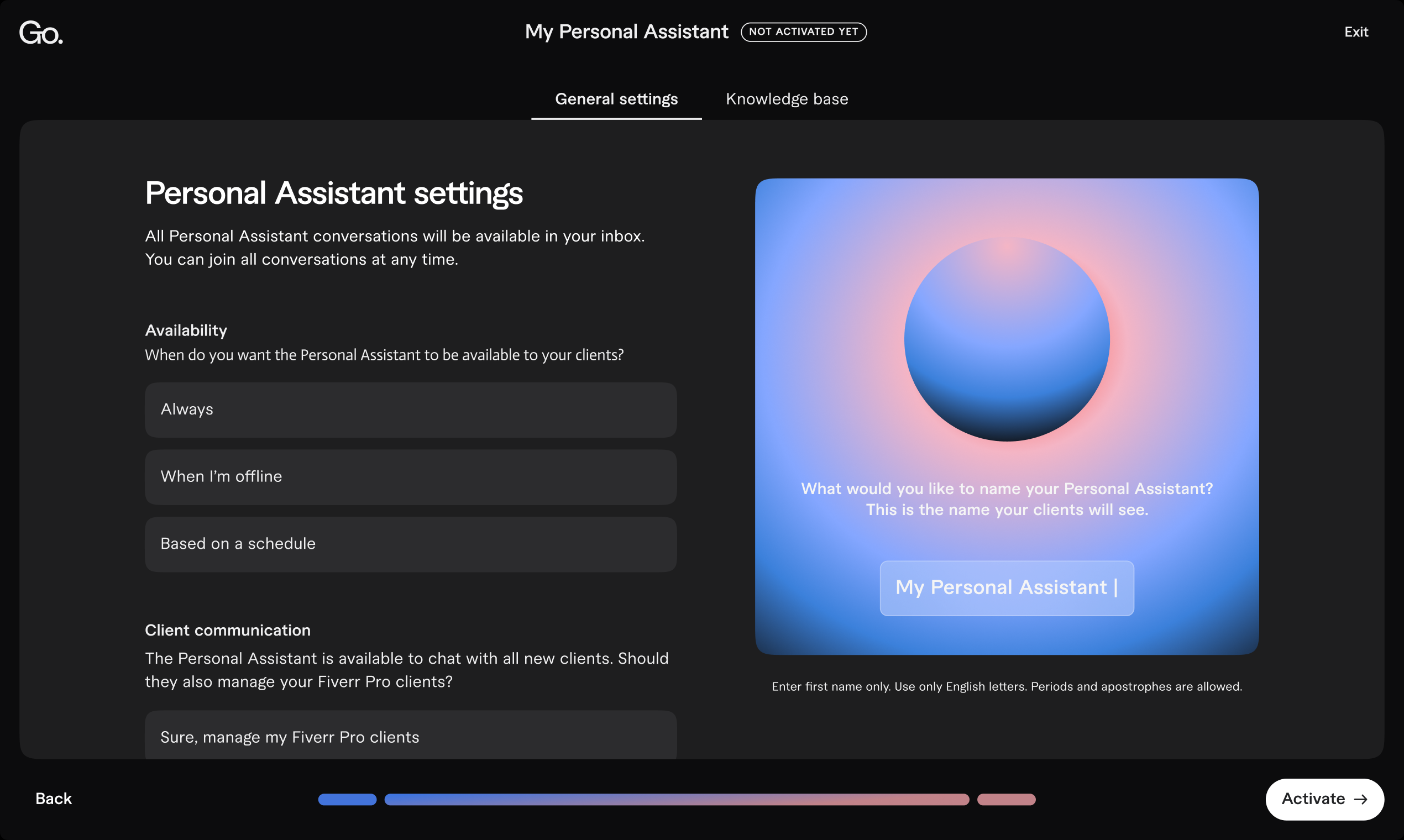Go Back to previous step
The height and width of the screenshot is (840, 1404).
click(54, 799)
